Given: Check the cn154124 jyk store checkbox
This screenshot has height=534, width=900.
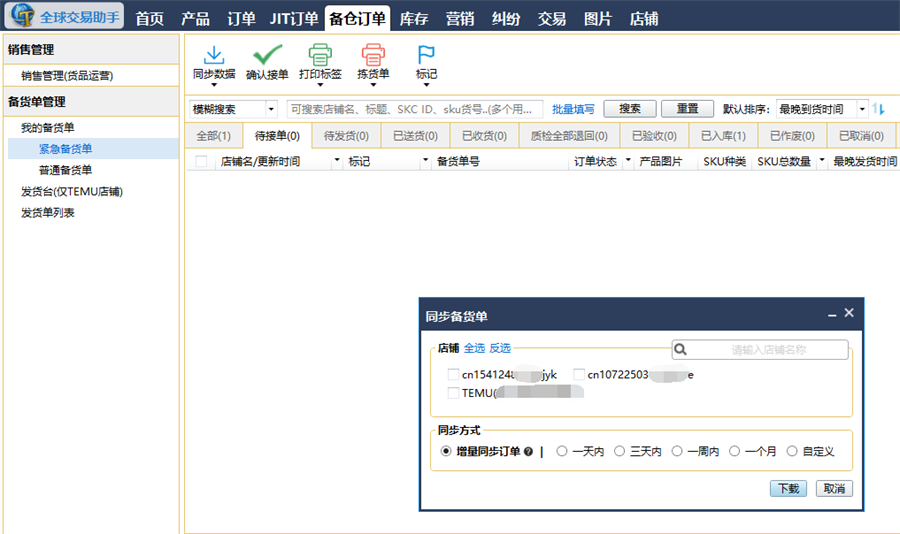Looking at the screenshot, I should click(x=453, y=374).
